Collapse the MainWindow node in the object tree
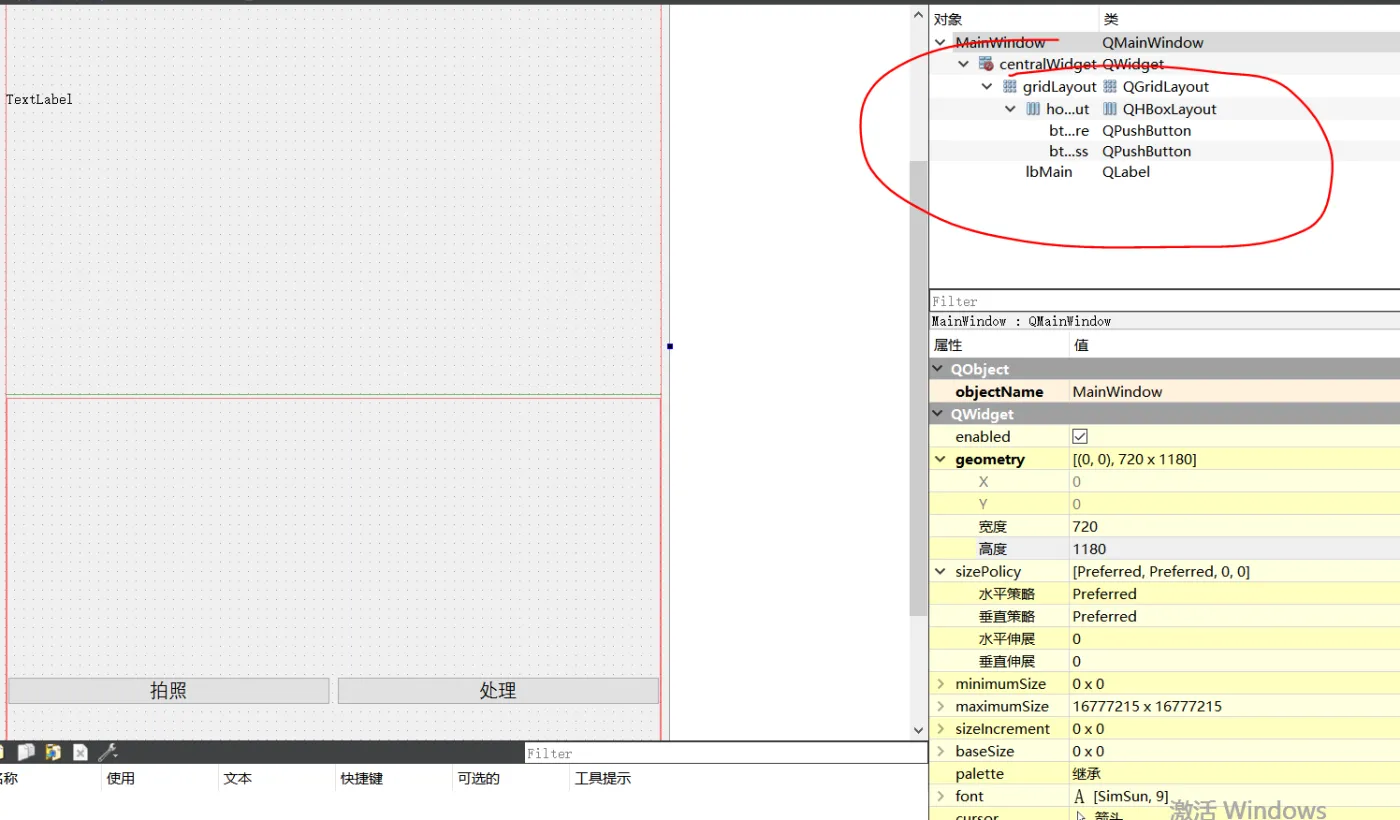1400x820 pixels. pyautogui.click(x=940, y=43)
